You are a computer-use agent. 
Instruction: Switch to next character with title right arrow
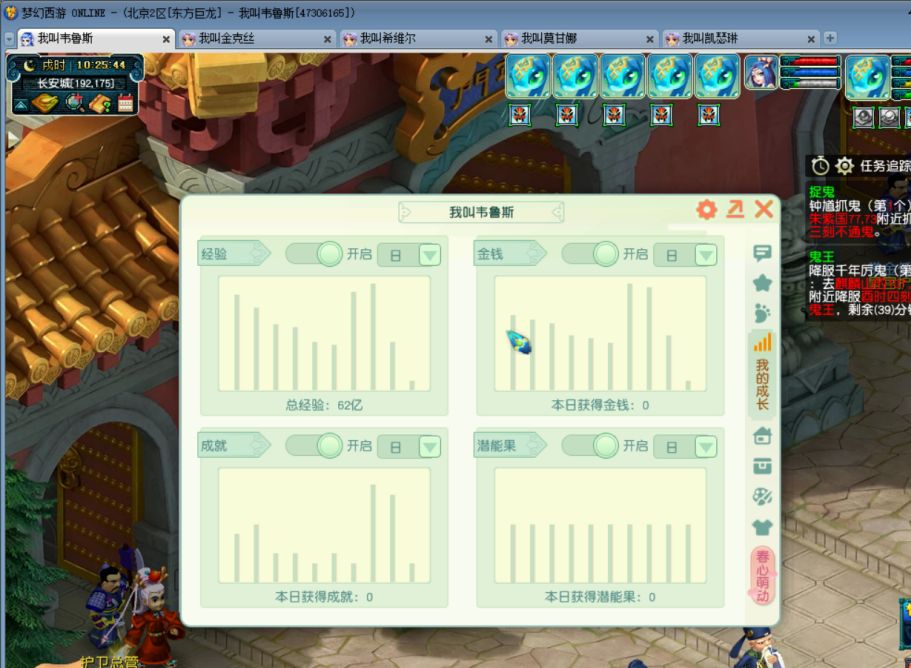coord(557,212)
